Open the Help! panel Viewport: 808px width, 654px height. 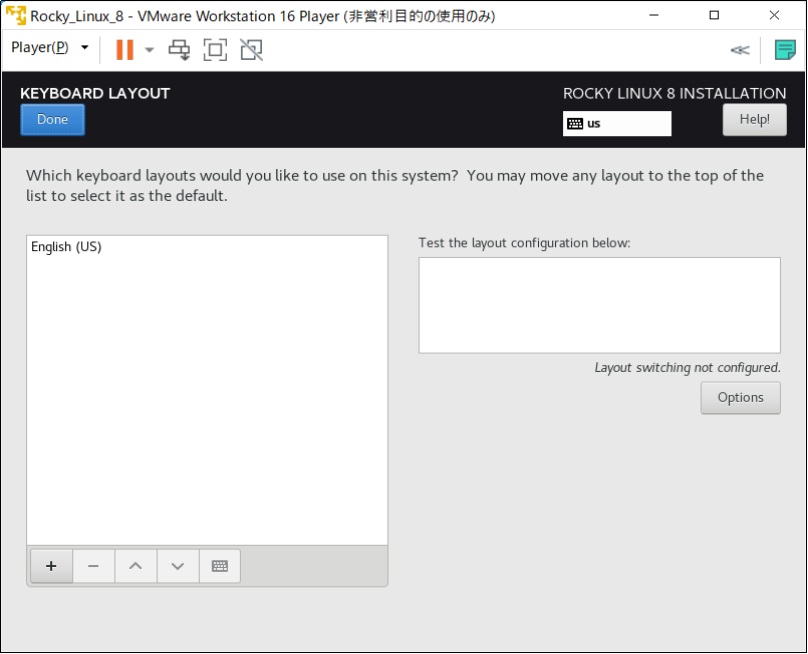(x=754, y=119)
